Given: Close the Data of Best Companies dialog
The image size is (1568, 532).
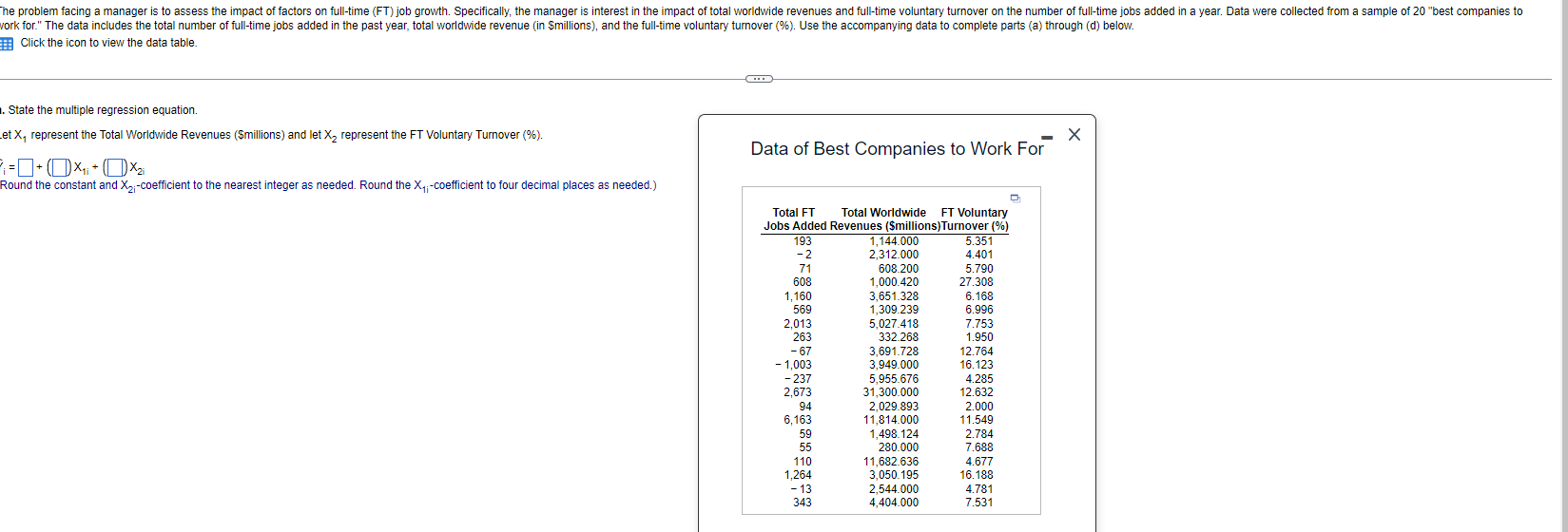Looking at the screenshot, I should click(x=1074, y=135).
